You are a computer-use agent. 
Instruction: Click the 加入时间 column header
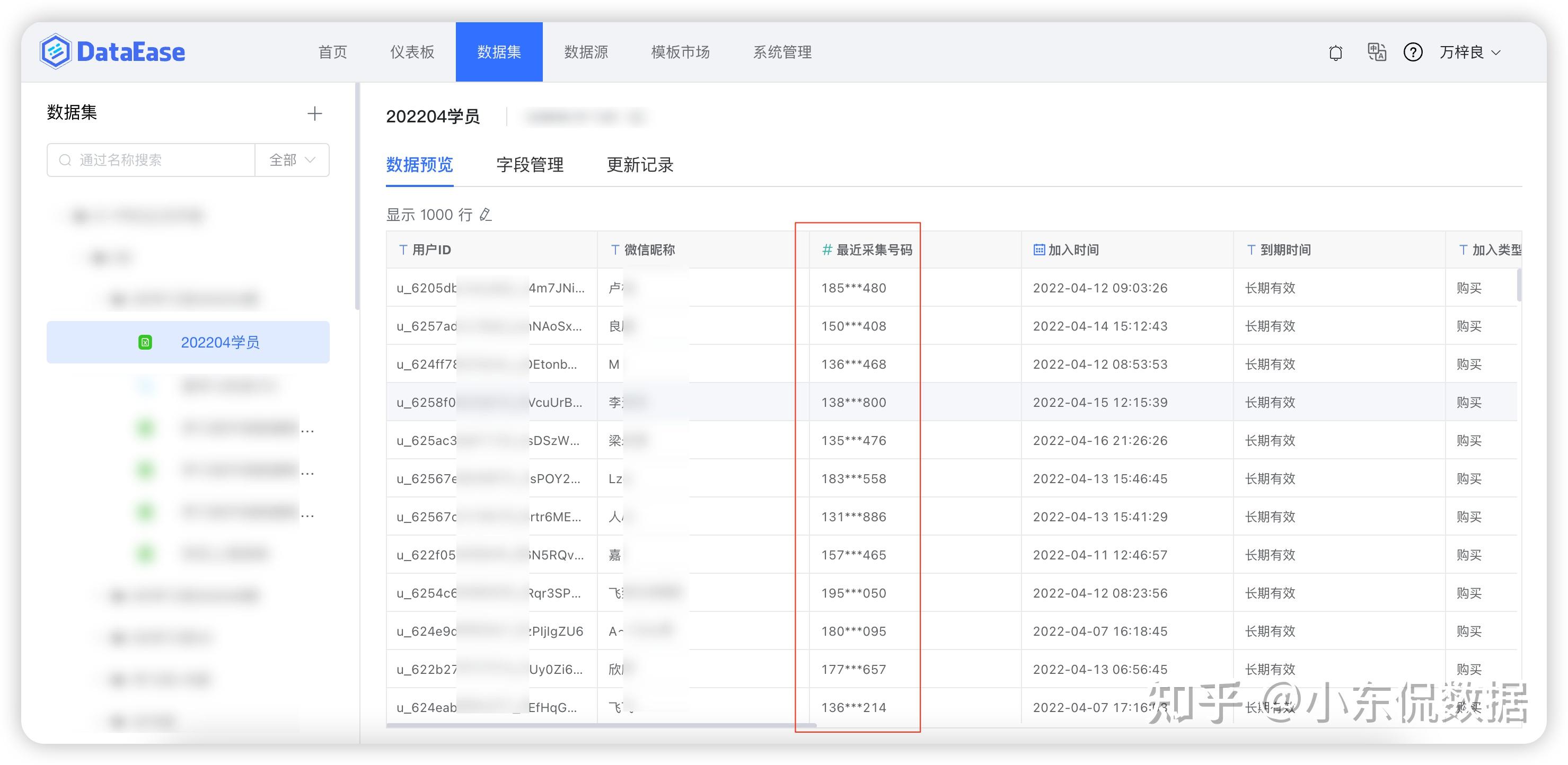(1127, 250)
